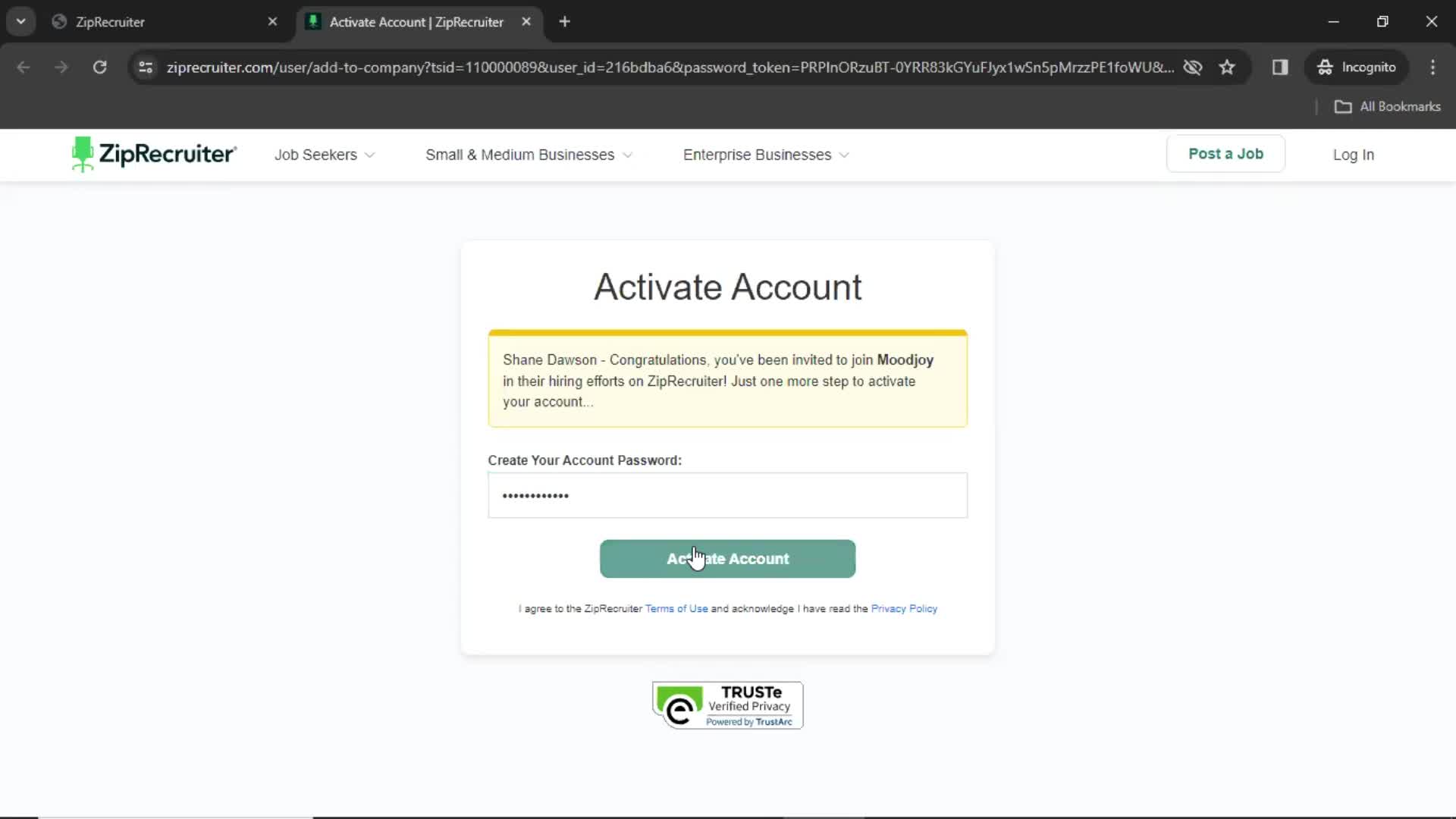The height and width of the screenshot is (819, 1456).
Task: Click Post a Job button
Action: pos(1225,154)
